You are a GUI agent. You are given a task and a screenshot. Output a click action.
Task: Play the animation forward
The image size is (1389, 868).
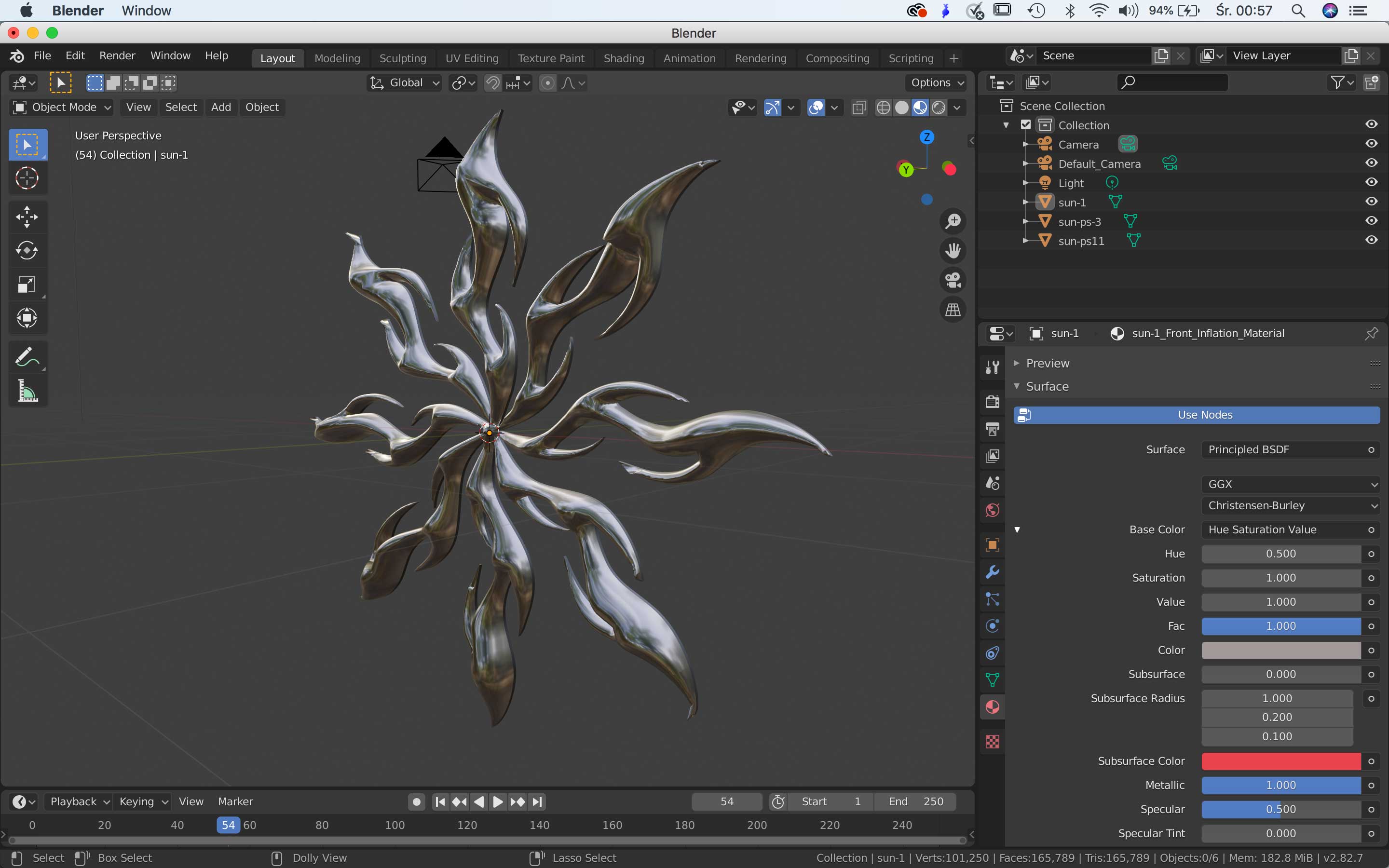(498, 802)
